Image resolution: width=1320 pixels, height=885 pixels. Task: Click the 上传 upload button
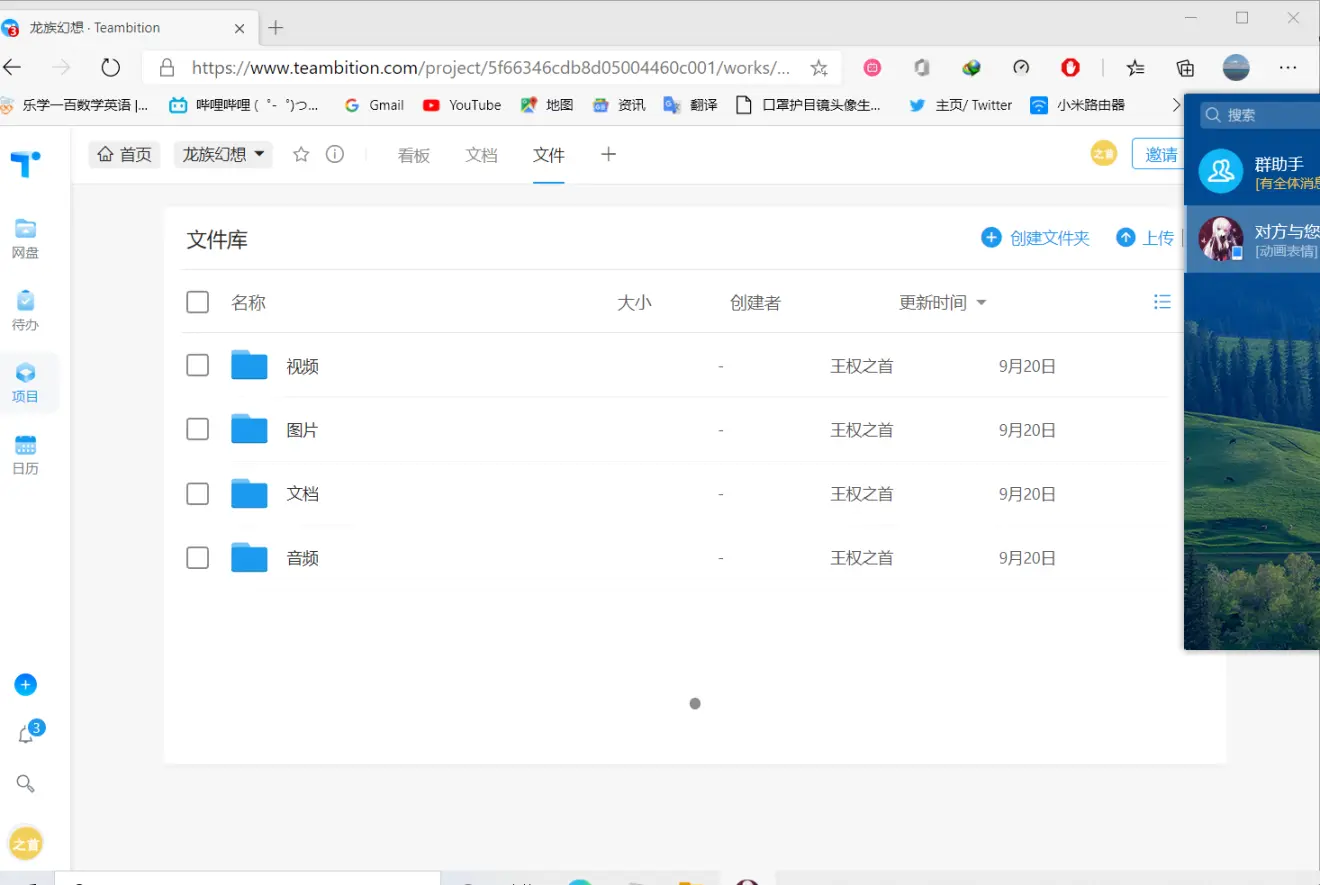[1145, 238]
